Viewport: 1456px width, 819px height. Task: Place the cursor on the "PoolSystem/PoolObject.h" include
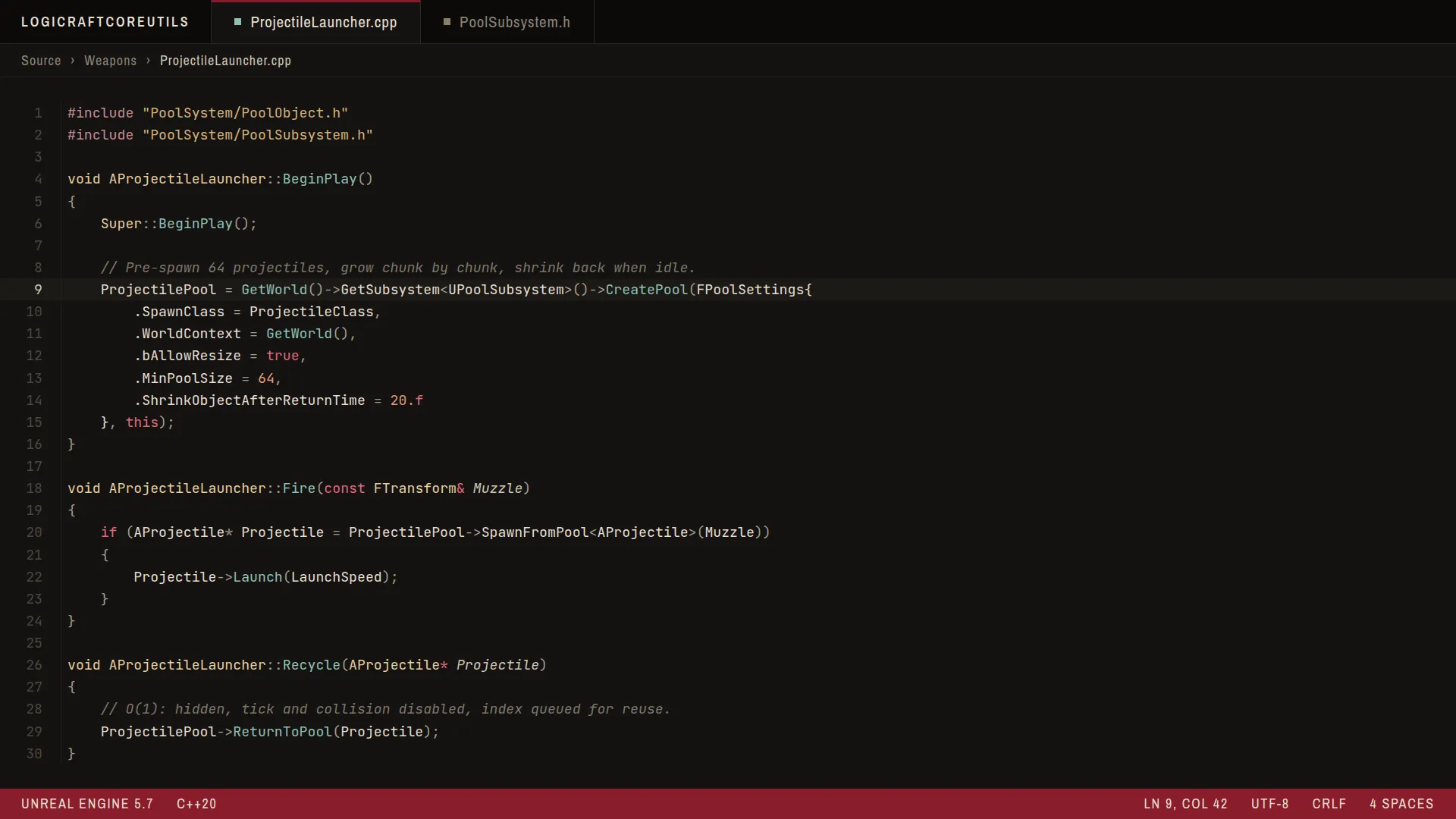(x=245, y=113)
